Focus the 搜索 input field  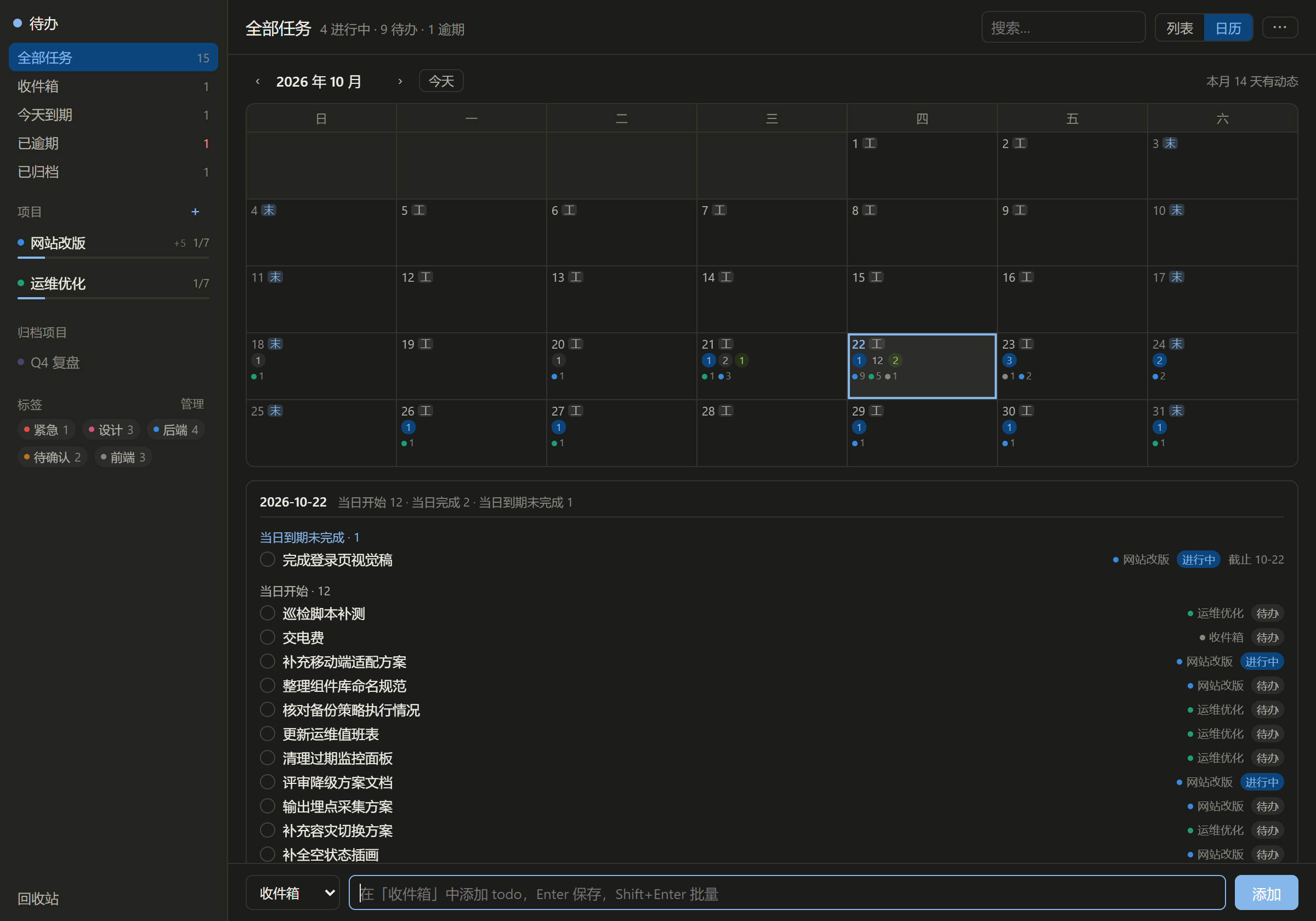(x=1064, y=27)
